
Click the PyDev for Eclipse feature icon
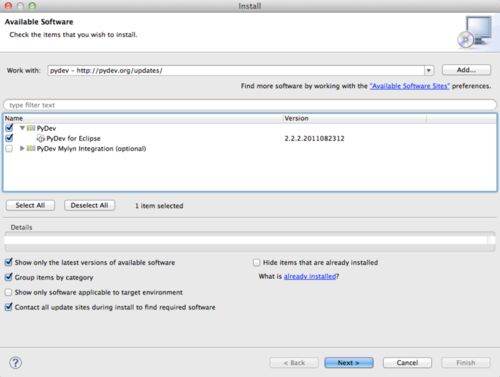40,138
